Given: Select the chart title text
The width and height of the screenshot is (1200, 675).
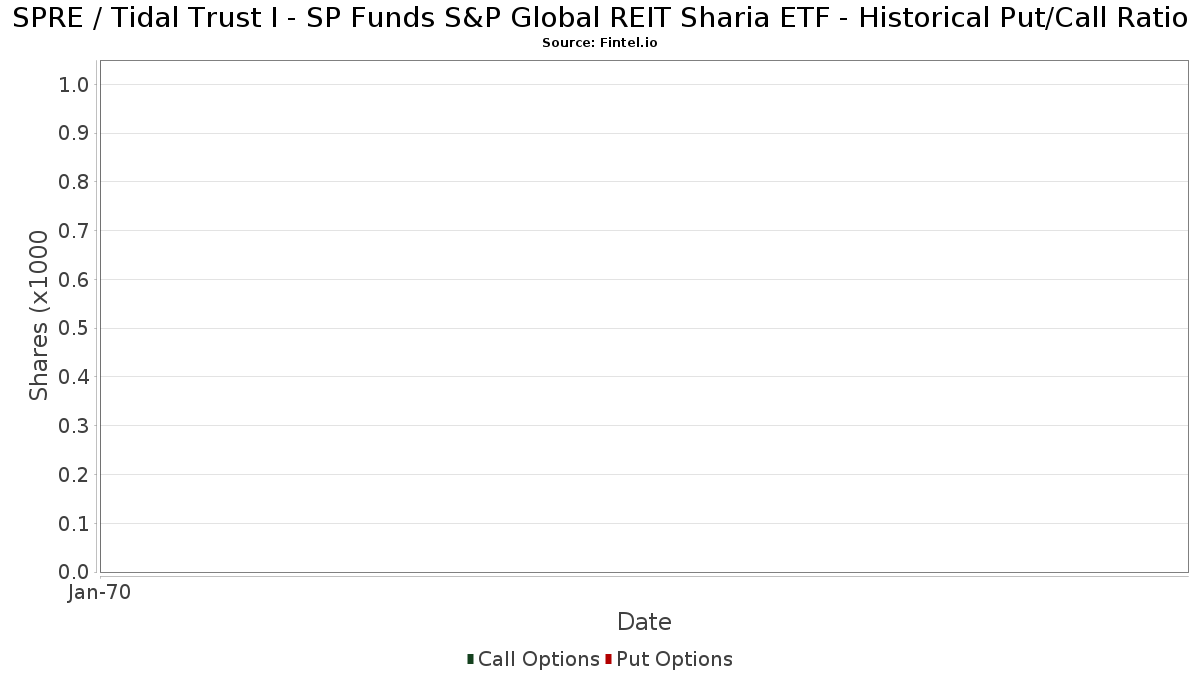Looking at the screenshot, I should pyautogui.click(x=600, y=19).
